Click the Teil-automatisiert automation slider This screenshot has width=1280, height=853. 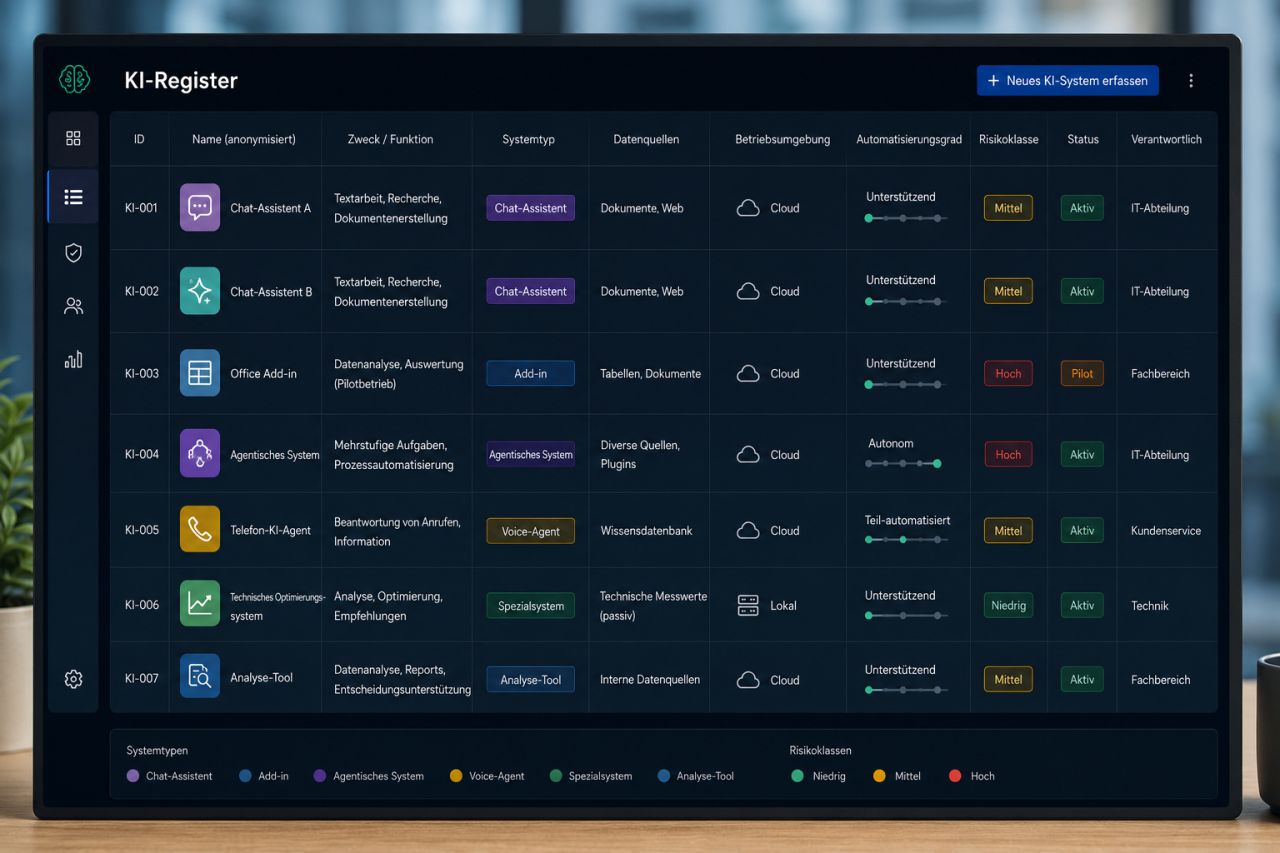pos(905,539)
